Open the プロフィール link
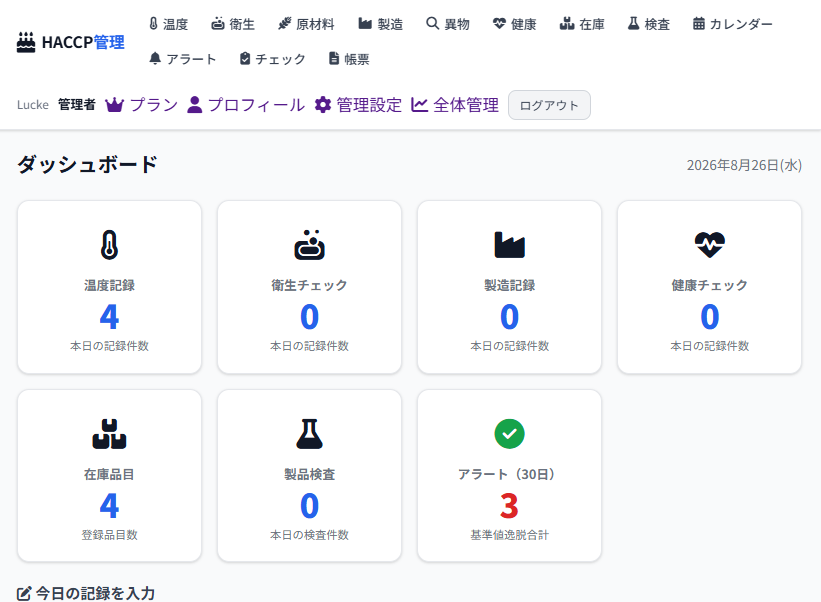 [246, 105]
